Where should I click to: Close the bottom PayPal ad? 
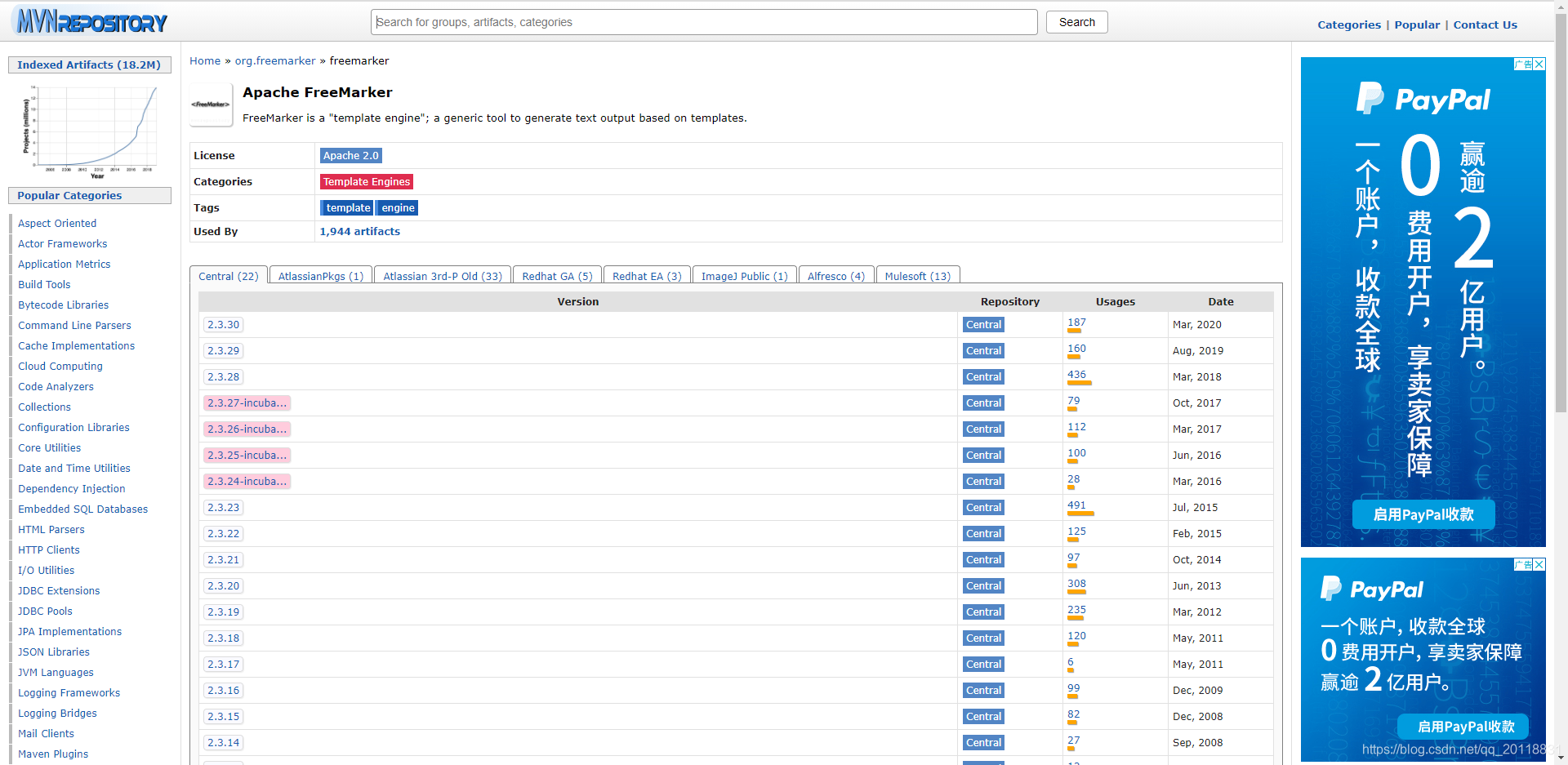pos(1539,564)
